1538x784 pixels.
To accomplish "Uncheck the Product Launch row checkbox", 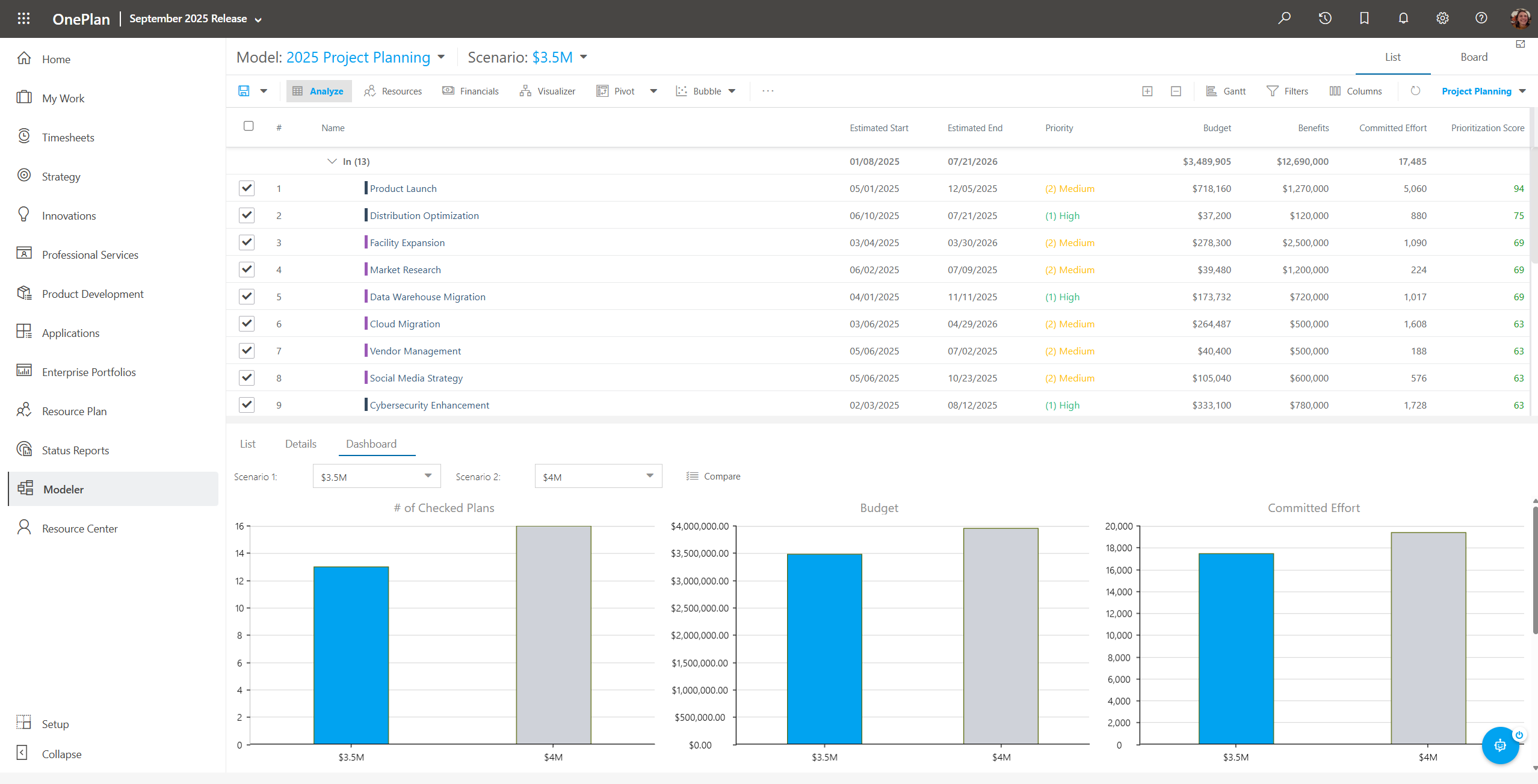I will click(247, 188).
